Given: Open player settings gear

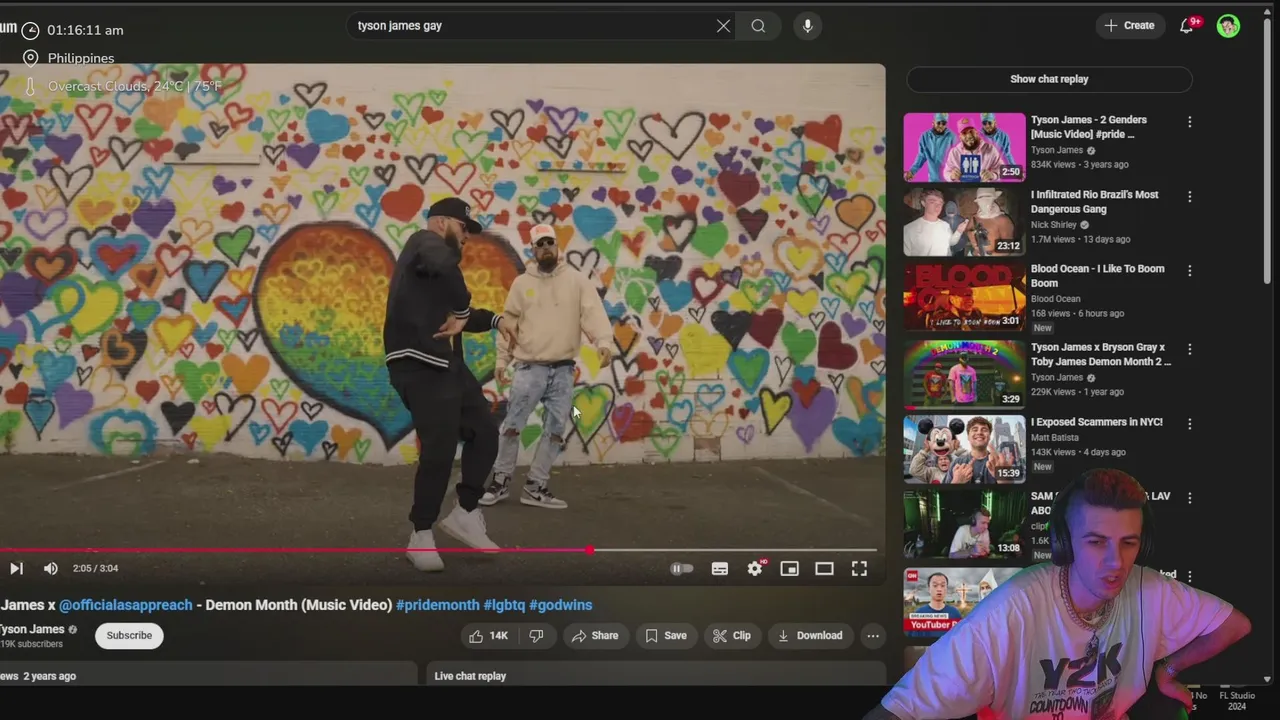Looking at the screenshot, I should pyautogui.click(x=755, y=568).
